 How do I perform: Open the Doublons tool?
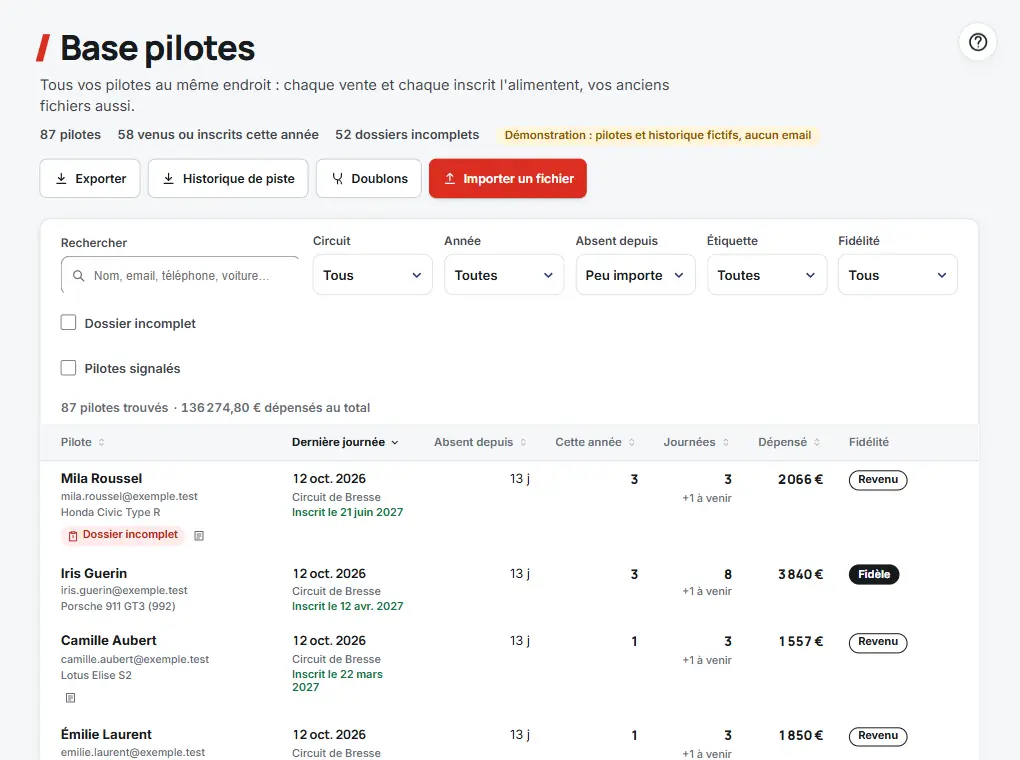[369, 178]
